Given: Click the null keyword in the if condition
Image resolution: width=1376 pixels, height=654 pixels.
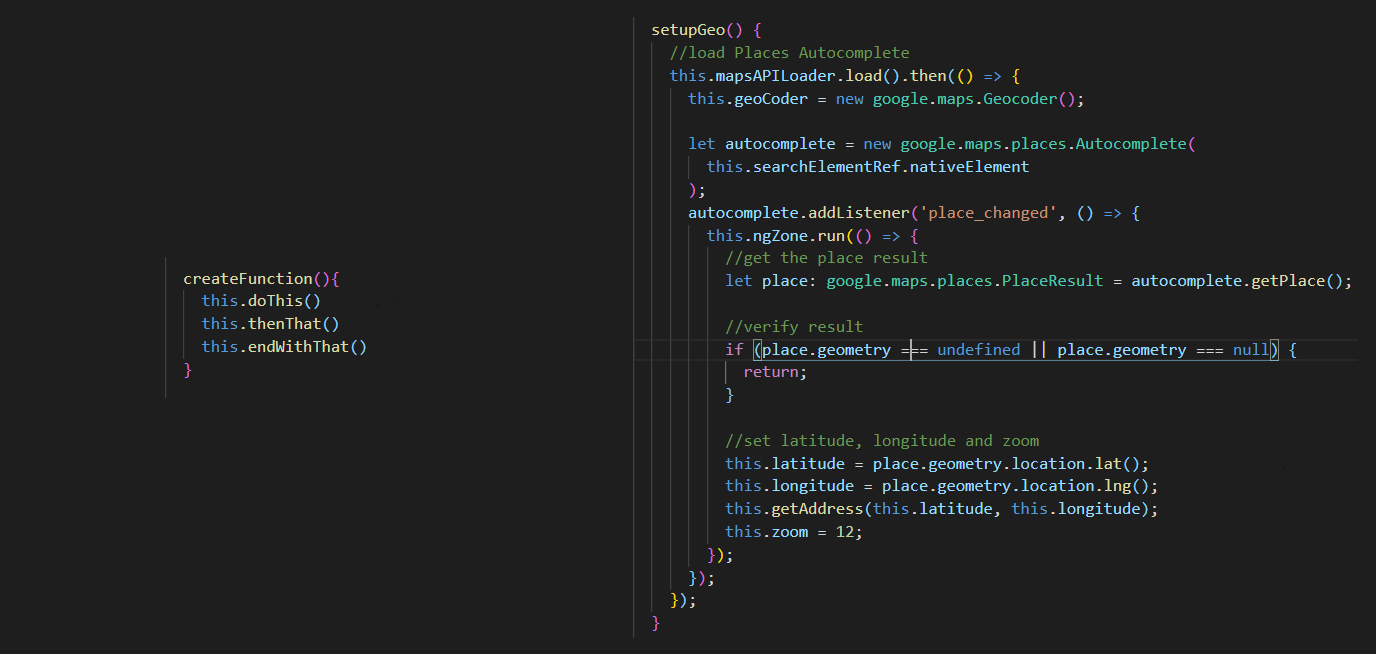Looking at the screenshot, I should click(x=1252, y=349).
